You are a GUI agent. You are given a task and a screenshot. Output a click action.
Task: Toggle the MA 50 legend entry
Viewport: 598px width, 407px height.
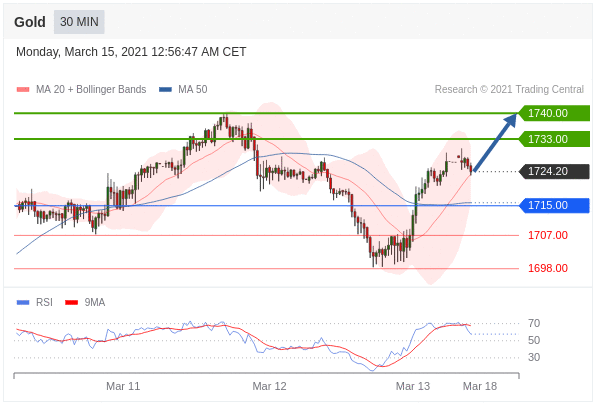click(183, 89)
